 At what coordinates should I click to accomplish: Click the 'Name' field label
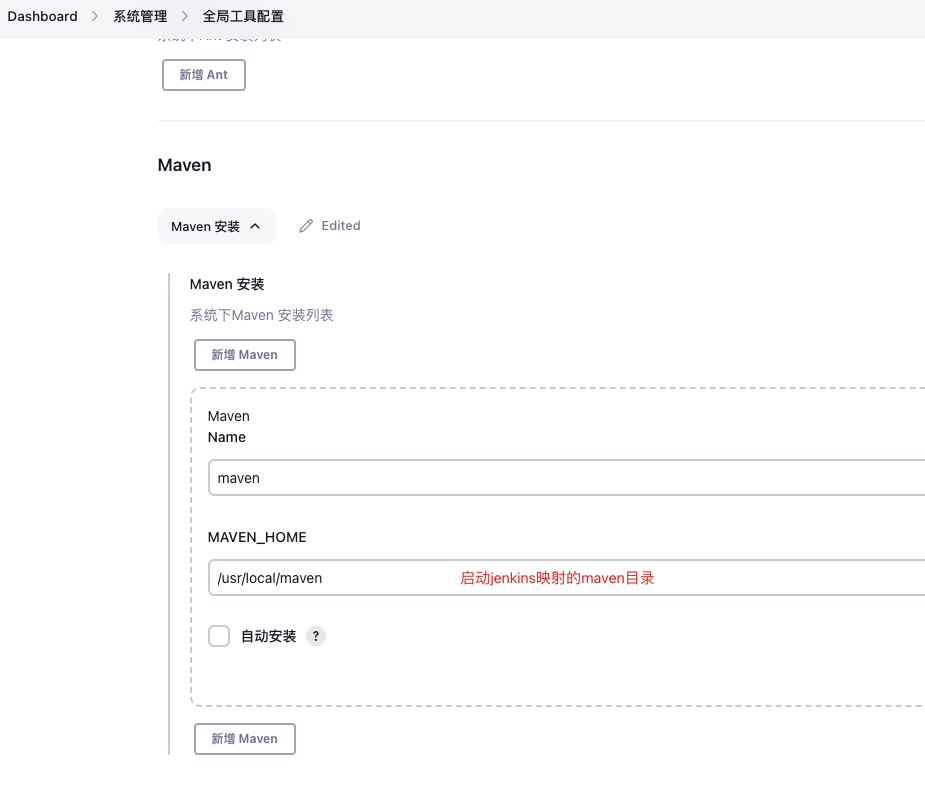(x=227, y=437)
